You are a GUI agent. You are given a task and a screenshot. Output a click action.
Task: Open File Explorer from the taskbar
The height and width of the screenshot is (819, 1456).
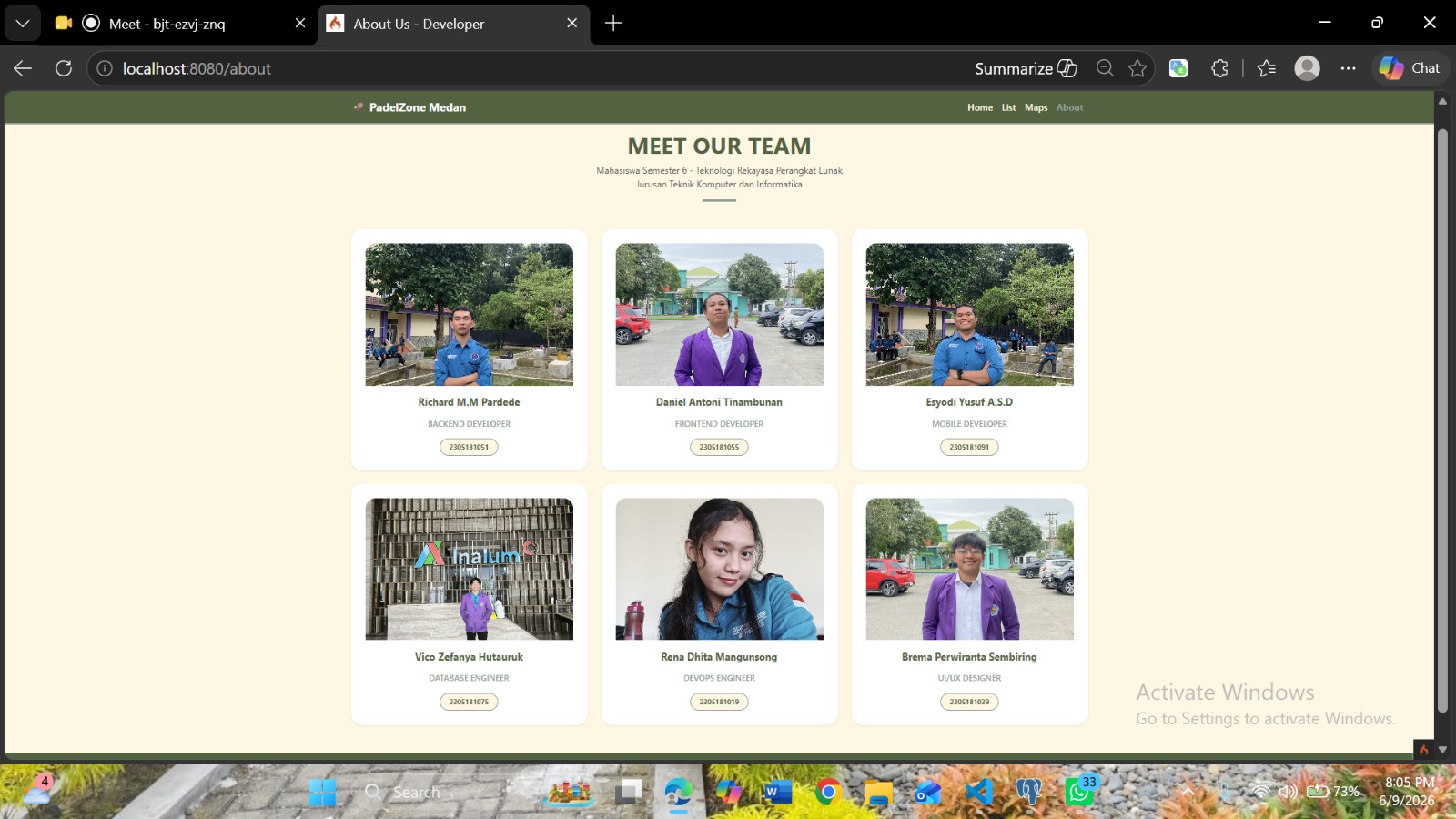pyautogui.click(x=878, y=793)
